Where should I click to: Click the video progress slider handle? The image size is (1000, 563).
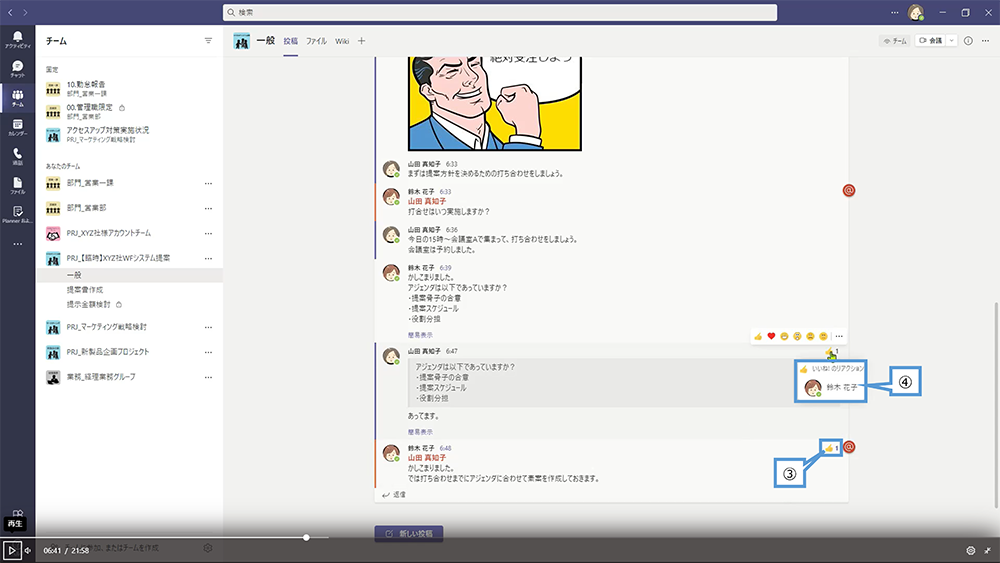[x=306, y=537]
